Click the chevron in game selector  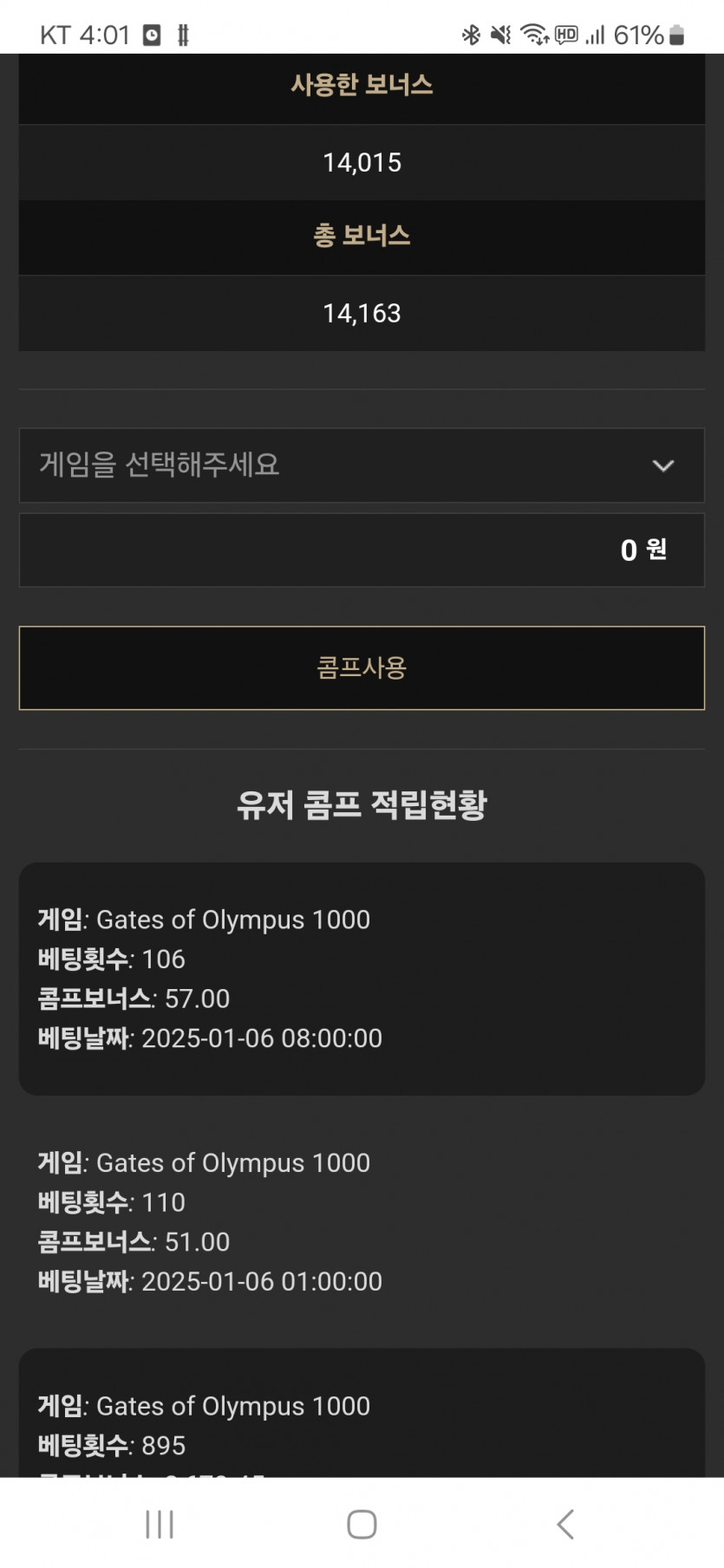[663, 465]
